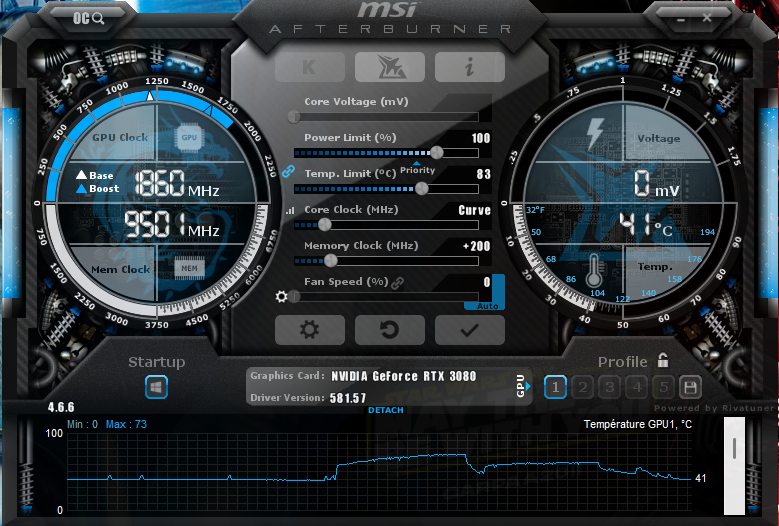Unlink power and temp limit
Screen dimensions: 779x526
tap(289, 171)
